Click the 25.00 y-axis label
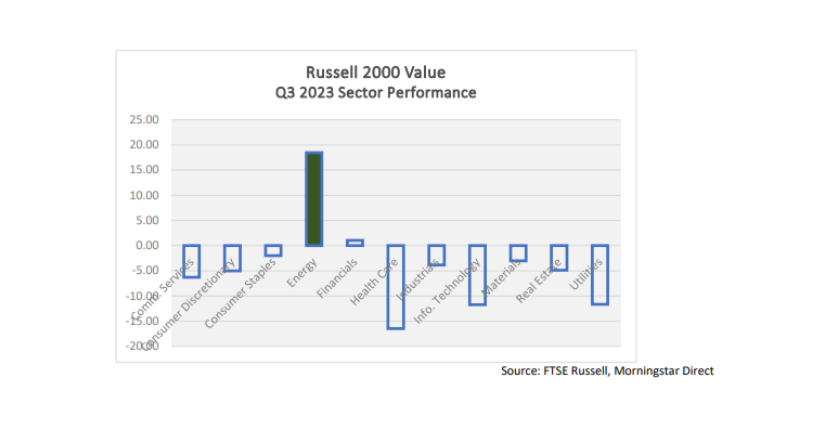The width and height of the screenshot is (830, 430). tap(144, 120)
